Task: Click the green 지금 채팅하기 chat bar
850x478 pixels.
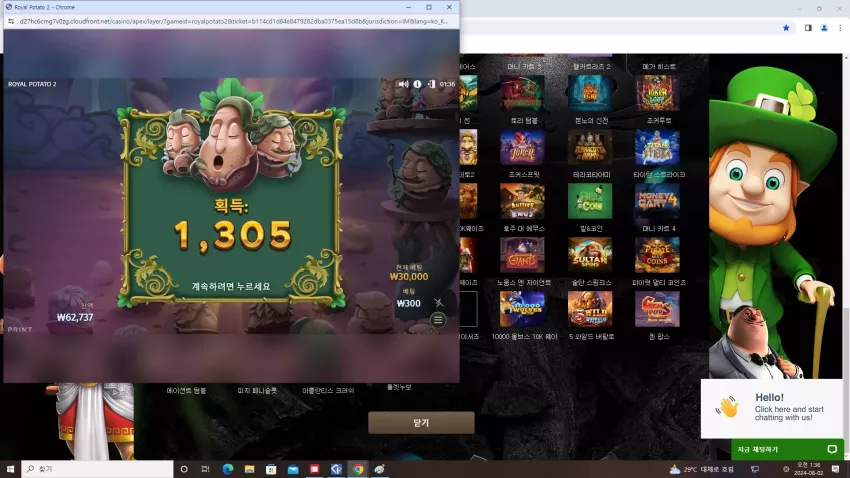Action: [787, 449]
